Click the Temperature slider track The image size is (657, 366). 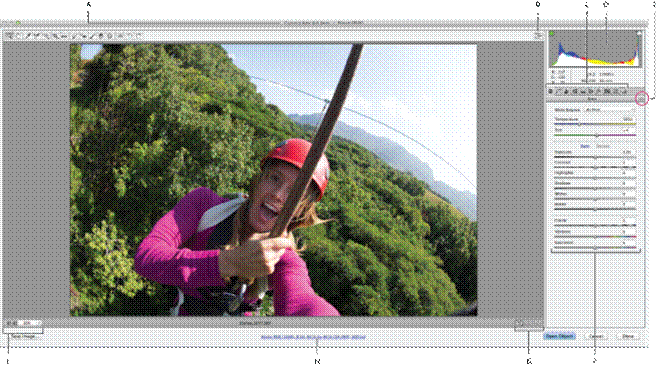click(x=595, y=124)
